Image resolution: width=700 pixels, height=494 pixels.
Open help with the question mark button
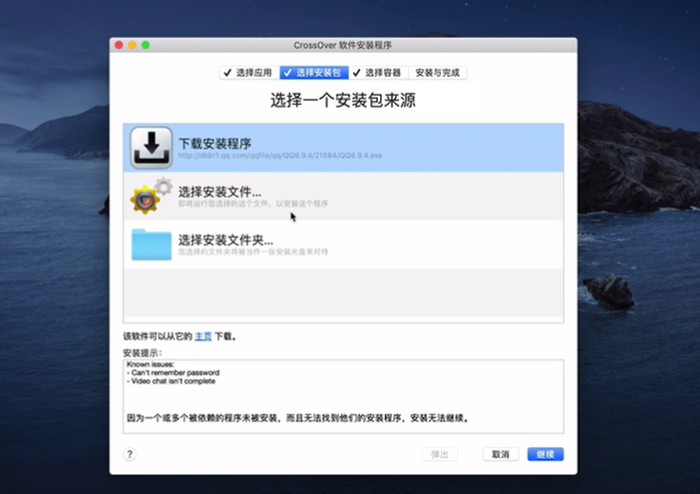129,454
